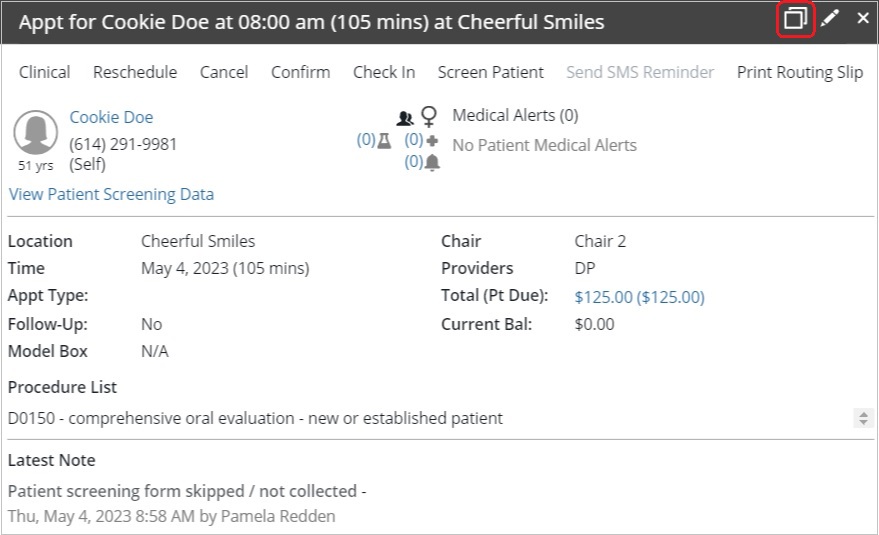Select Reschedule from the action bar

(135, 72)
